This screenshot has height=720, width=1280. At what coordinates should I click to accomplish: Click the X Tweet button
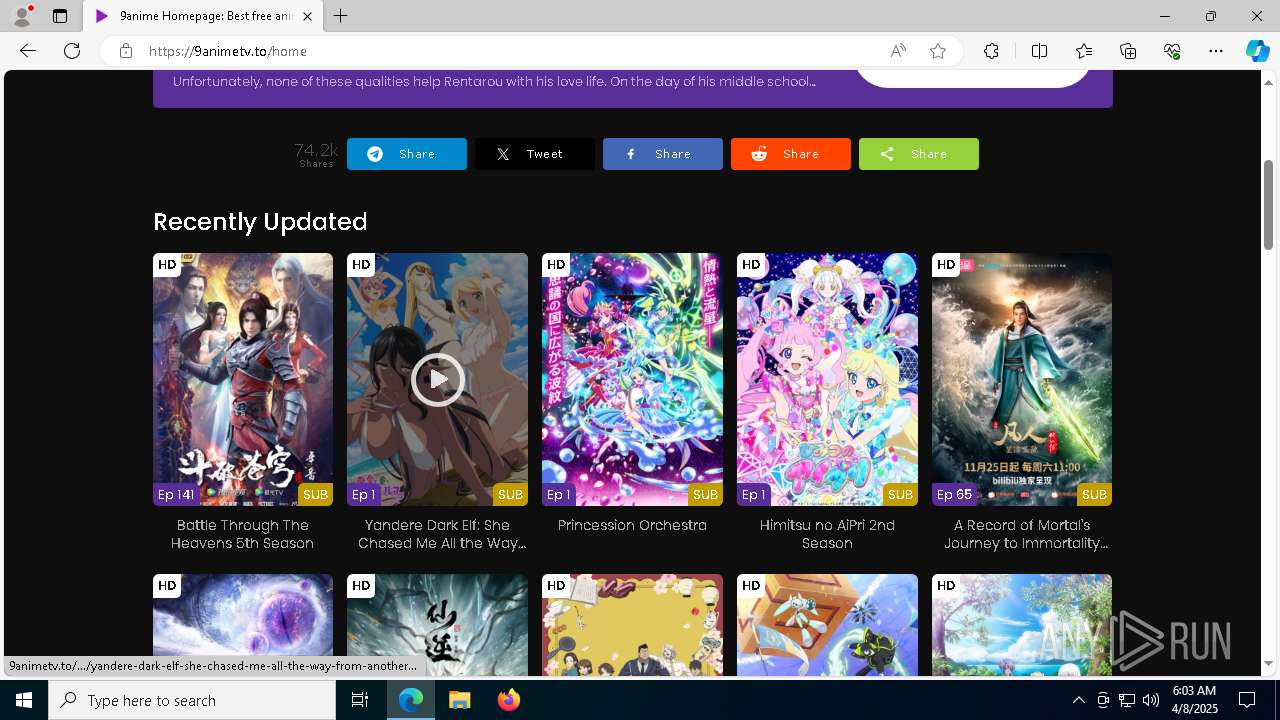click(535, 154)
